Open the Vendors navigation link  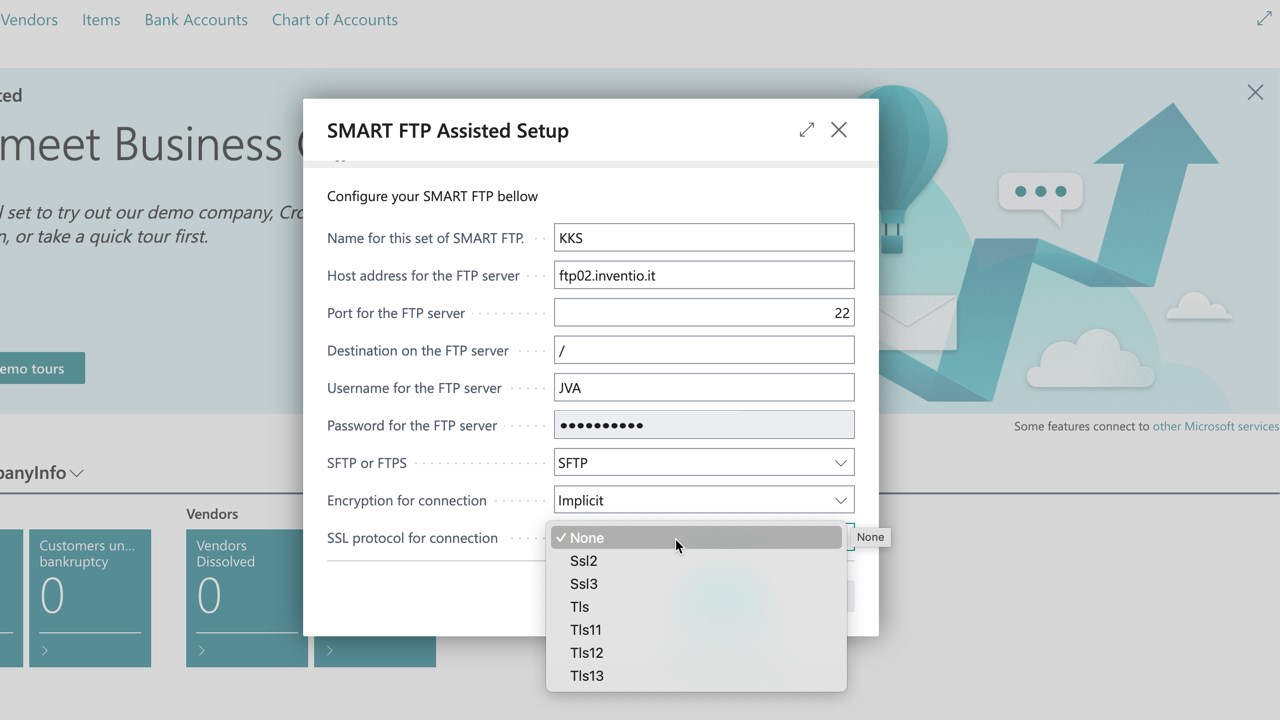(x=29, y=20)
